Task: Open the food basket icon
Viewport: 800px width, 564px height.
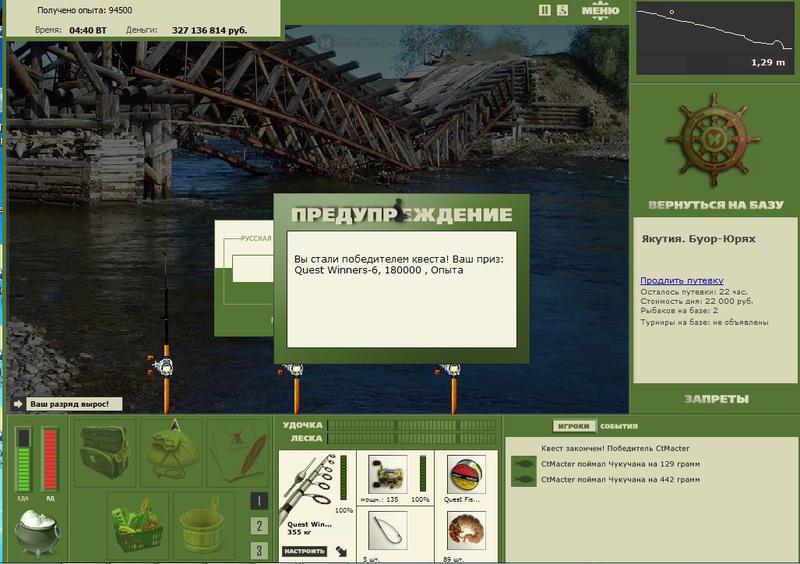Action: point(137,526)
